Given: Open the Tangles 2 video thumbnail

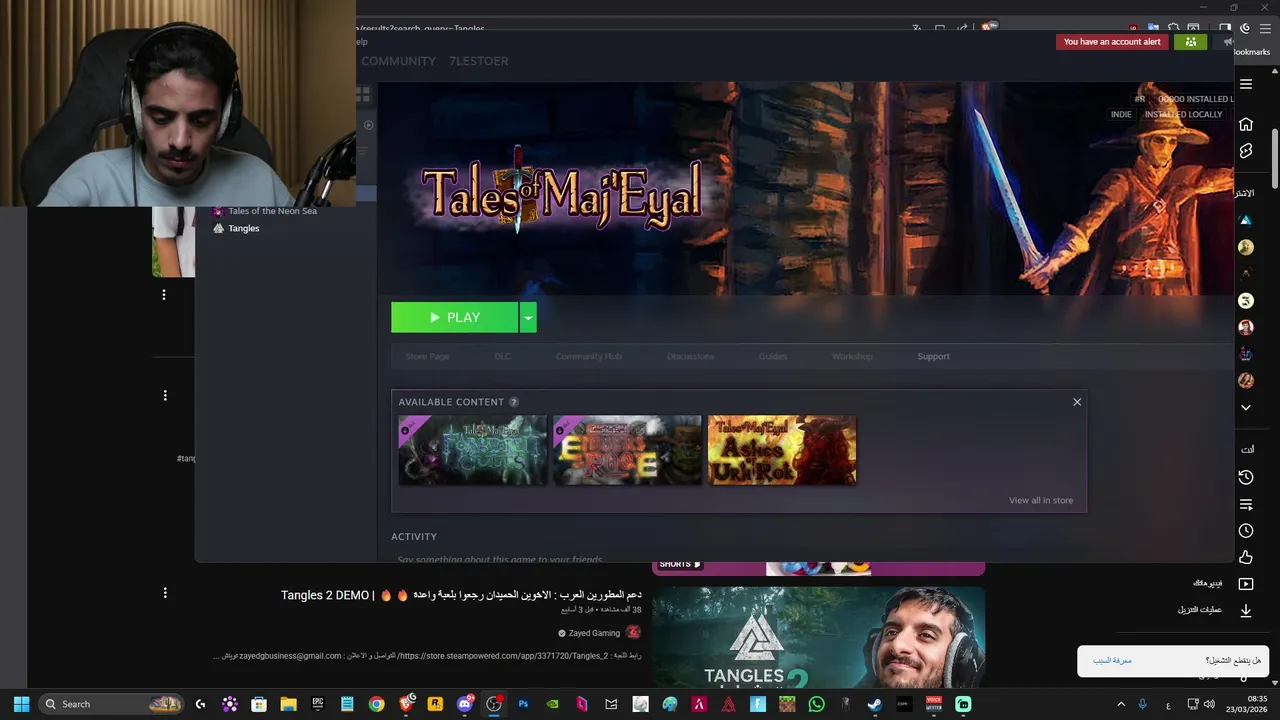Looking at the screenshot, I should [x=818, y=637].
